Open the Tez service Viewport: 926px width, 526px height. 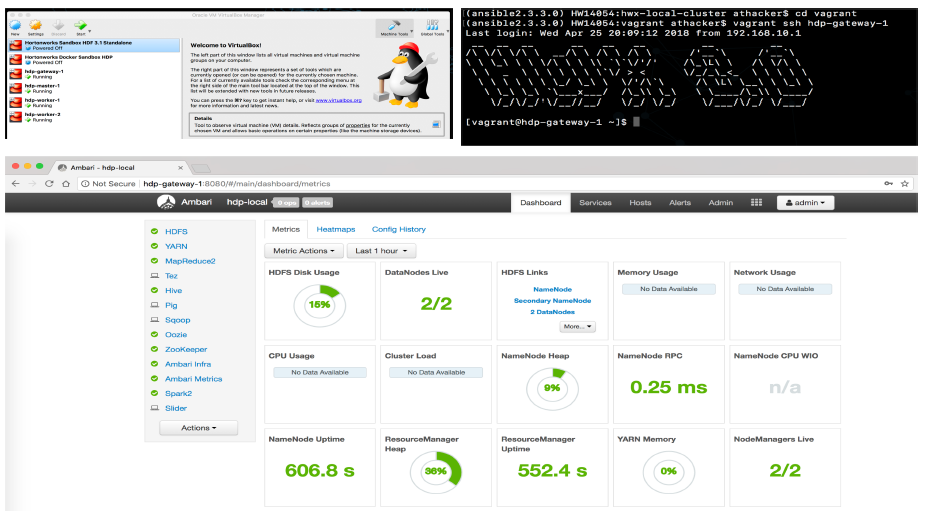pyautogui.click(x=171, y=276)
